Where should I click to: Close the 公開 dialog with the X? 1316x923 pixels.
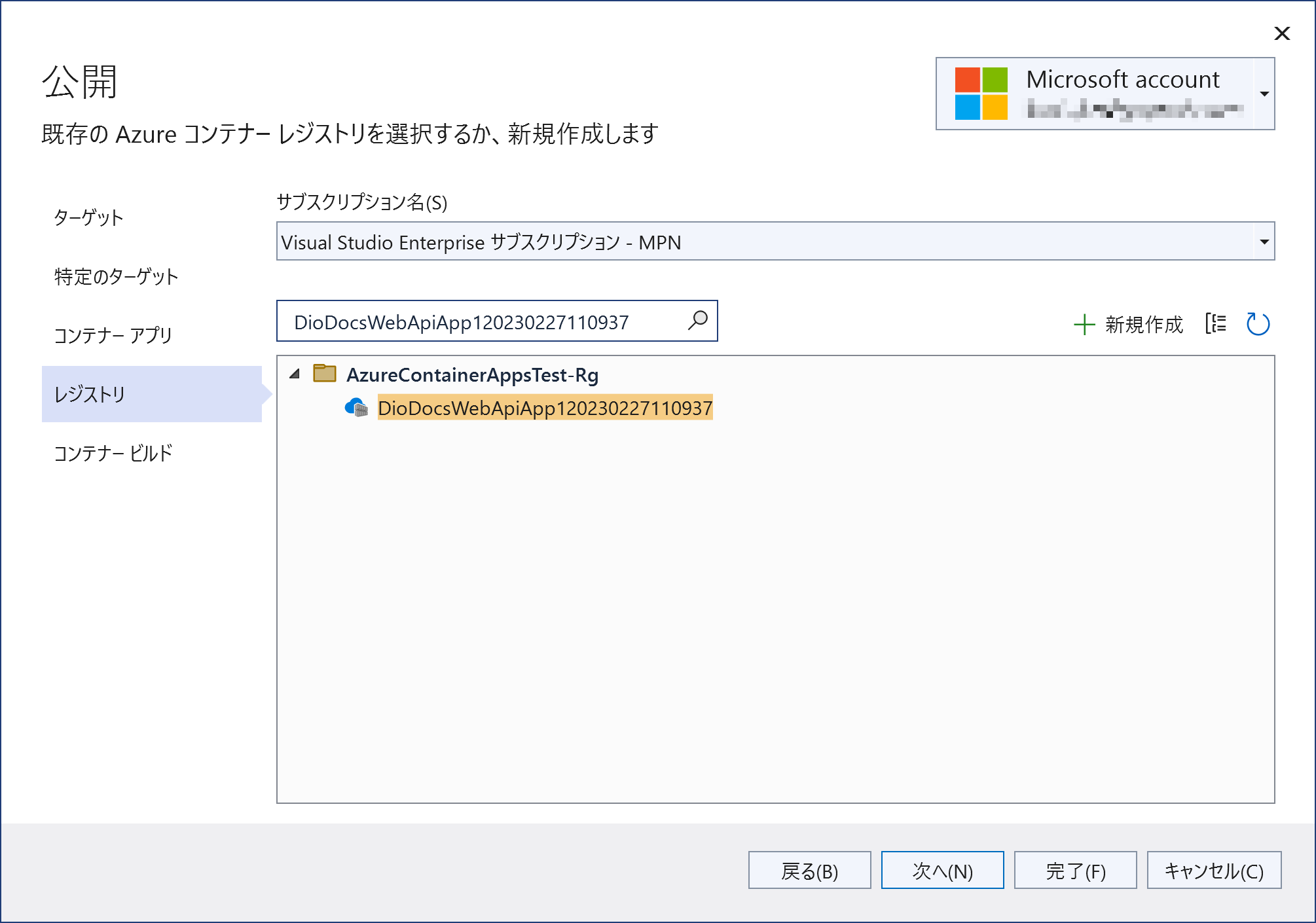1282,33
